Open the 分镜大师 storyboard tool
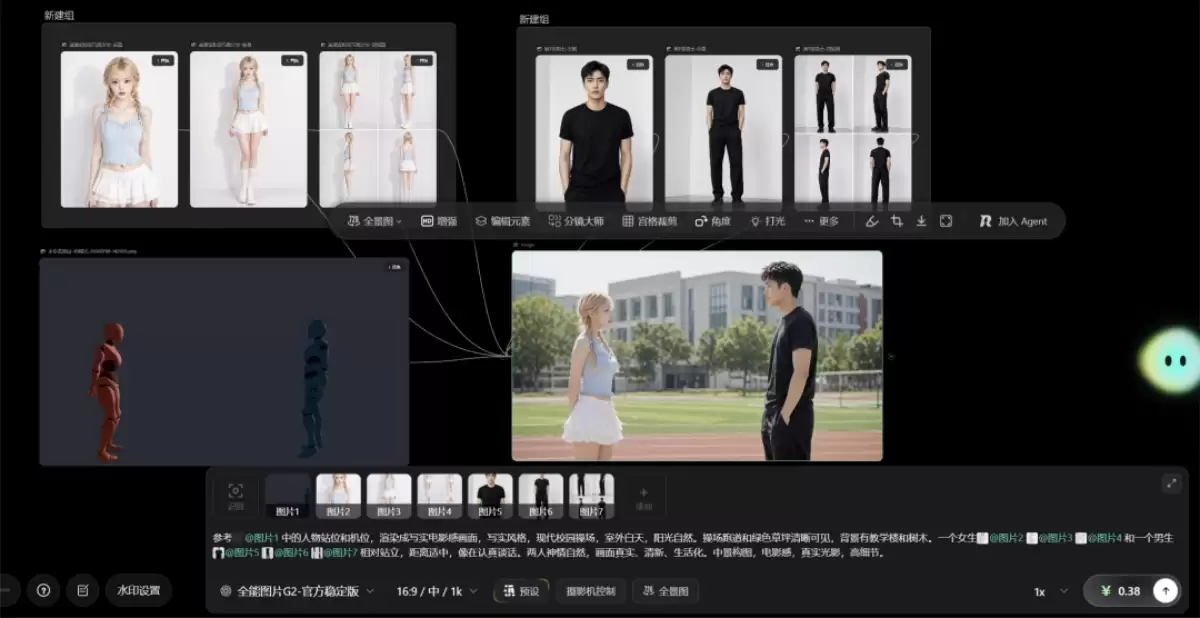 pos(575,221)
